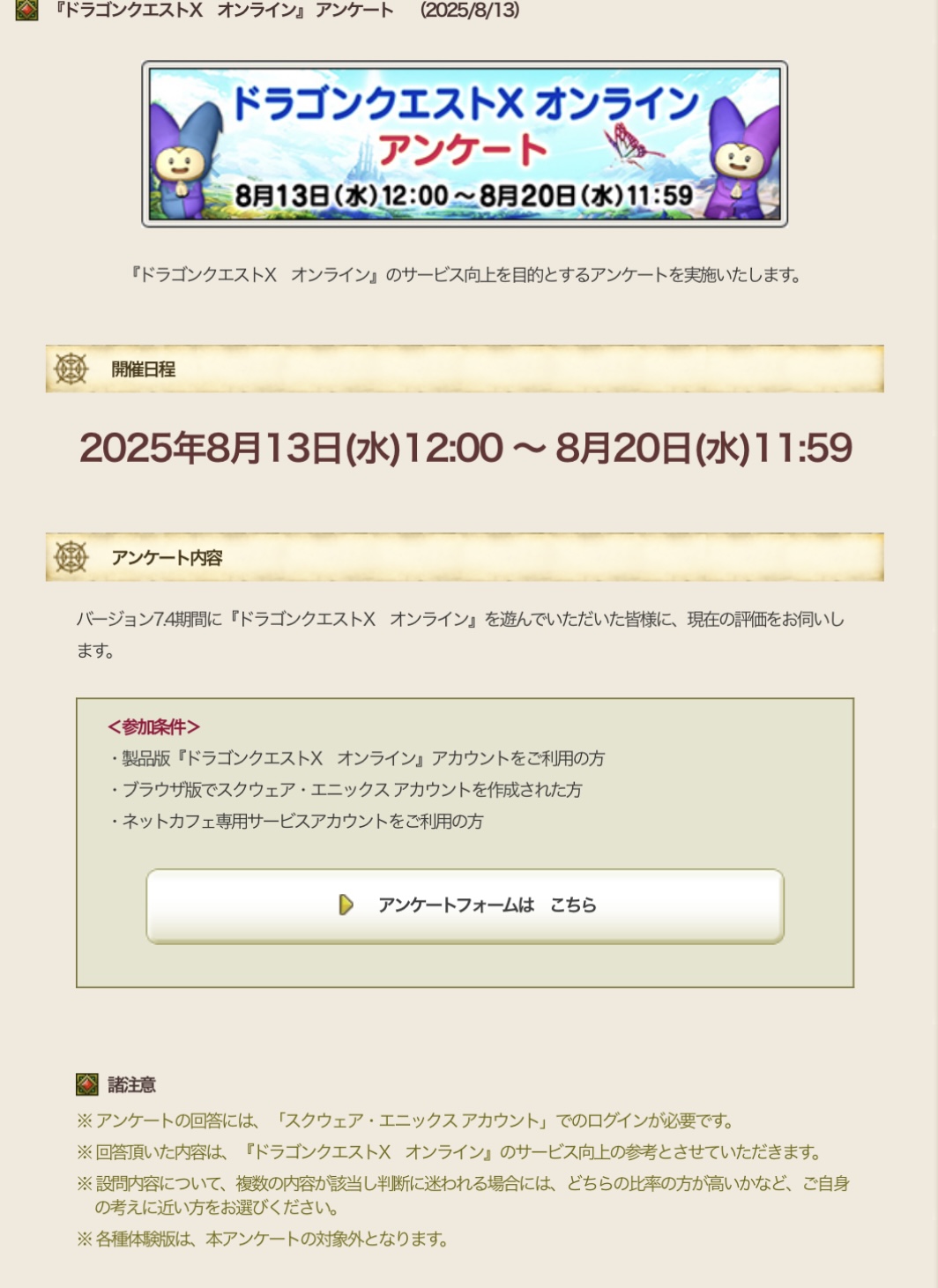The image size is (938, 1288).
Task: Click the page title with date (2025/8/13)
Action: [x=287, y=11]
